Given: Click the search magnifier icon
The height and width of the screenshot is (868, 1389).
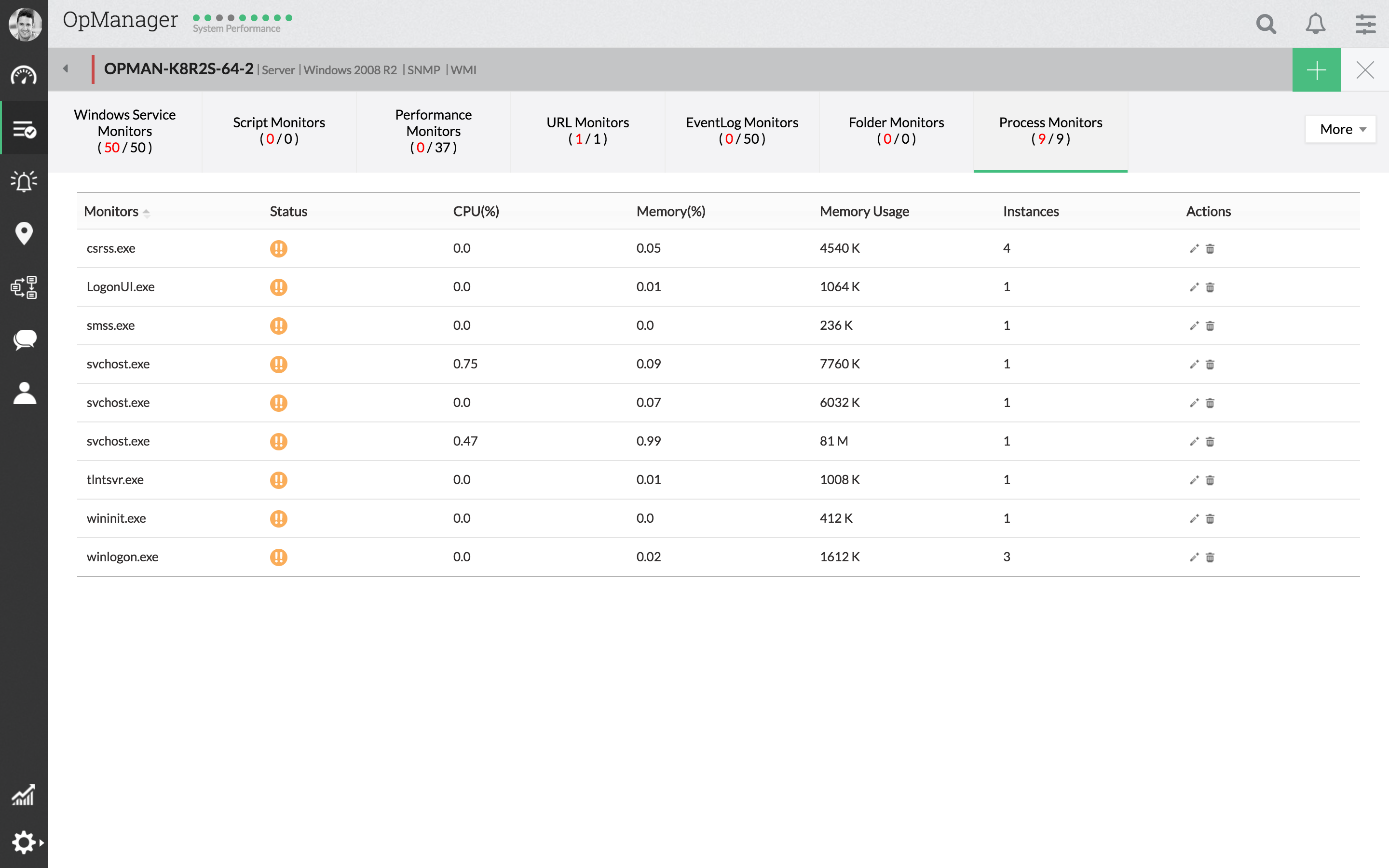Looking at the screenshot, I should point(1266,24).
